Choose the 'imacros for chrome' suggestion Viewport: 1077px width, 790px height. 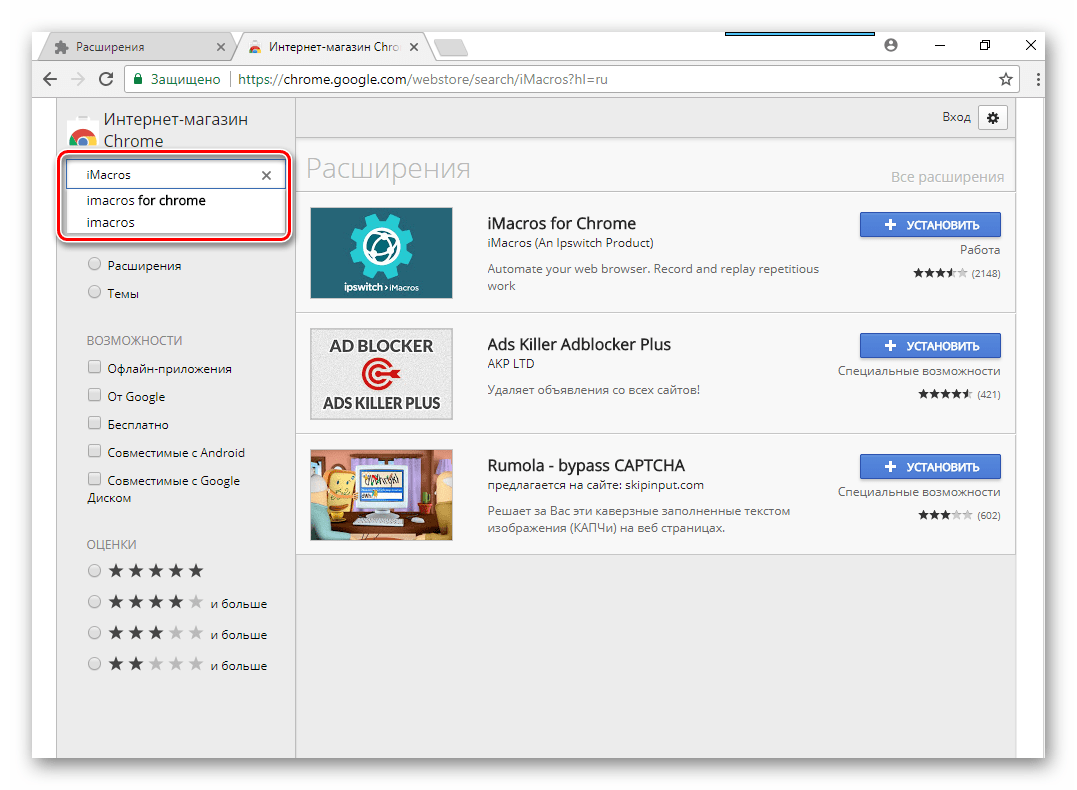tap(146, 201)
